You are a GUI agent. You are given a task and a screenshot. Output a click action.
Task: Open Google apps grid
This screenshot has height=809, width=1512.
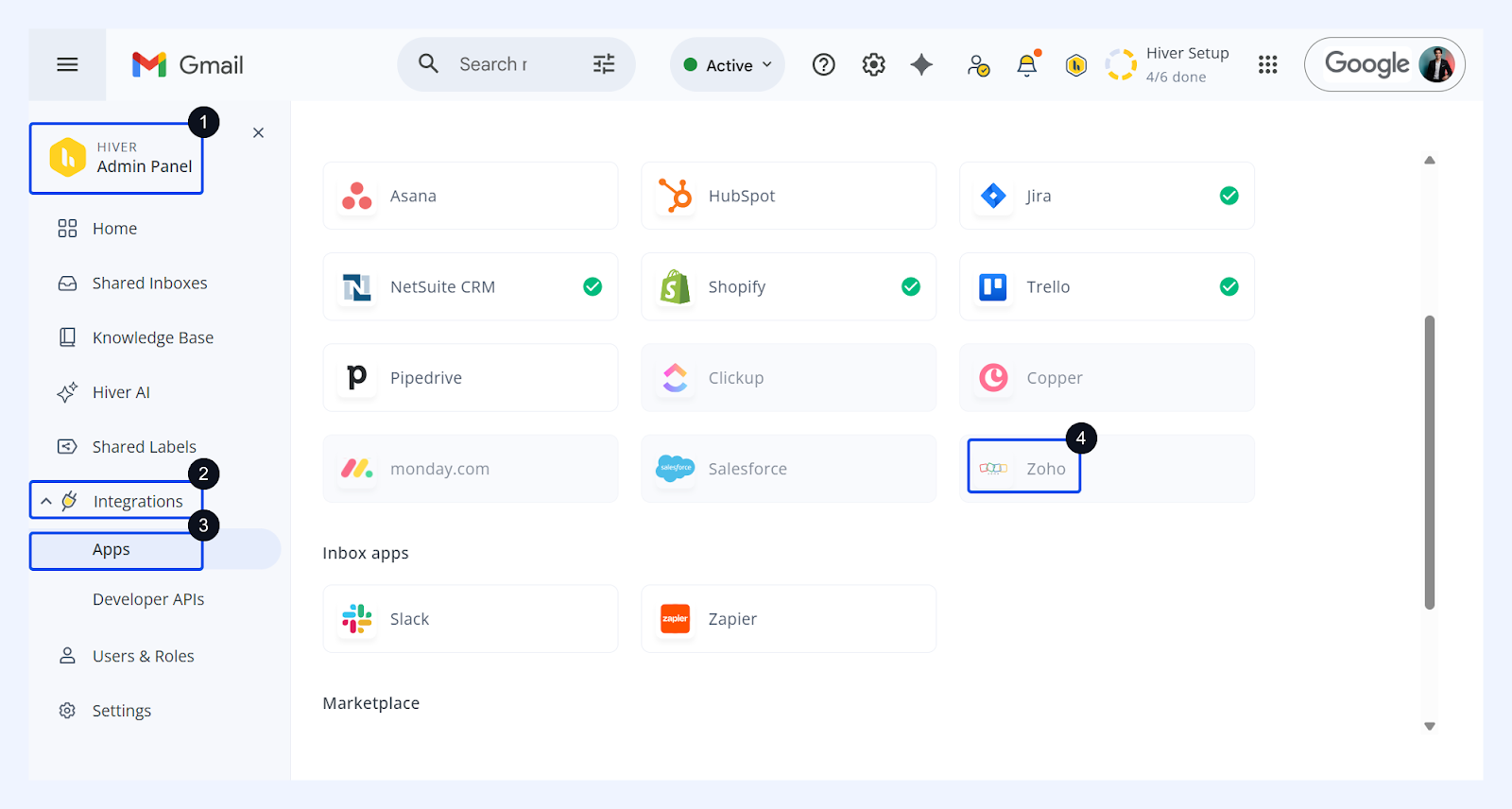(x=1268, y=64)
